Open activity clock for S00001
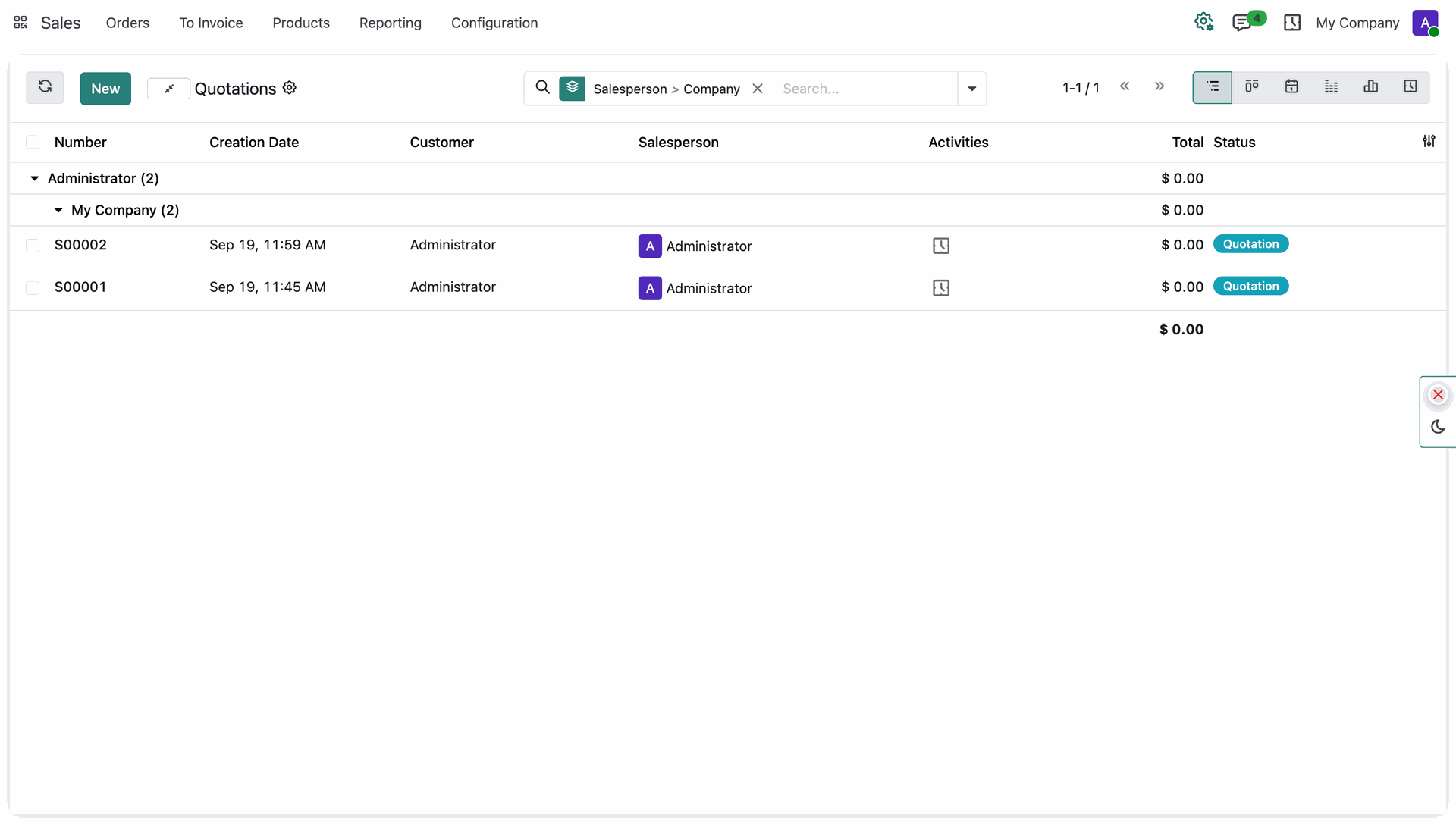Screen dimensions: 1456x824 click(941, 288)
